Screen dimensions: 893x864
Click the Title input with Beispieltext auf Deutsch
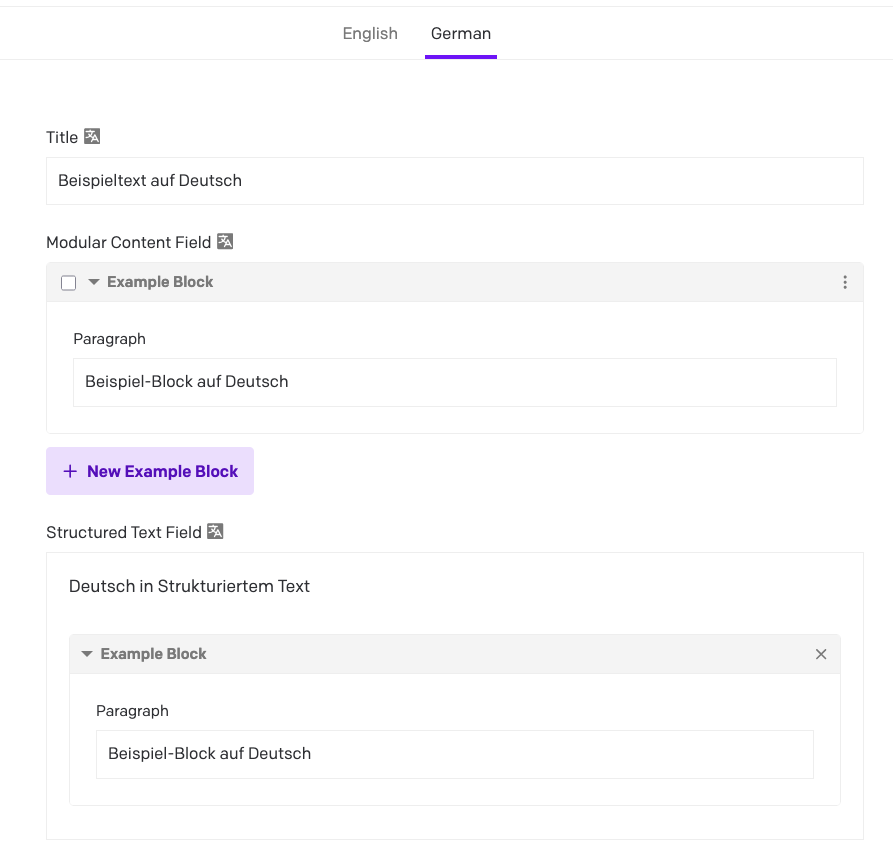coord(454,181)
